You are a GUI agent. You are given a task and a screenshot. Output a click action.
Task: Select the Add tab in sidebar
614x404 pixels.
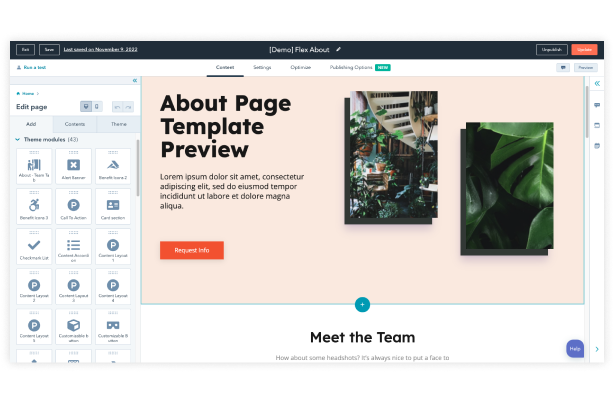click(x=31, y=124)
